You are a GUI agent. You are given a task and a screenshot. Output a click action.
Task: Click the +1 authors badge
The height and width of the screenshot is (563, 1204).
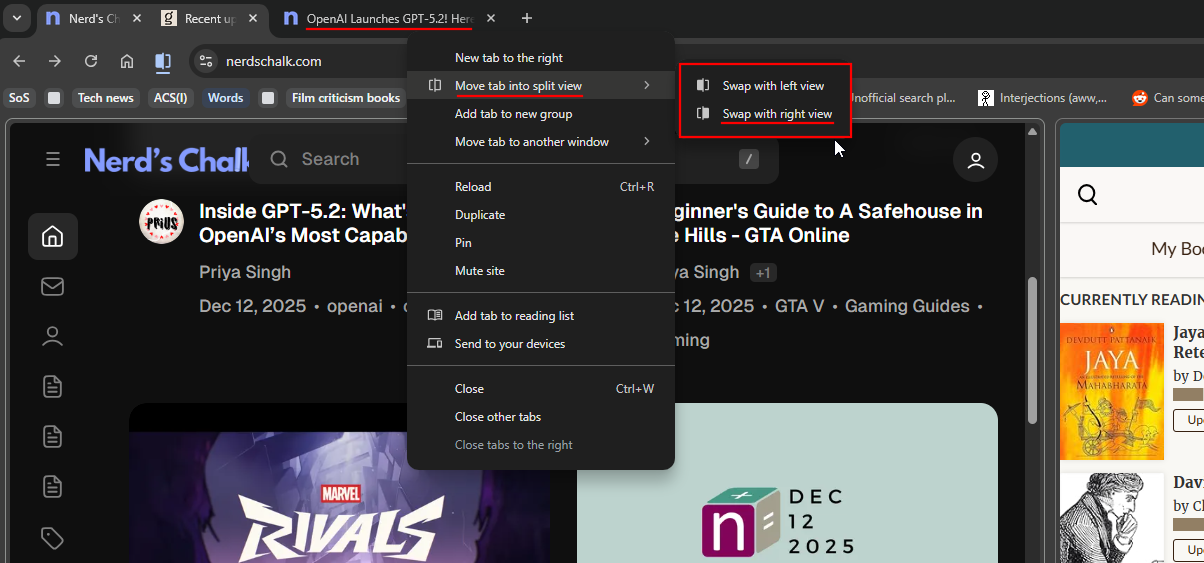(763, 273)
